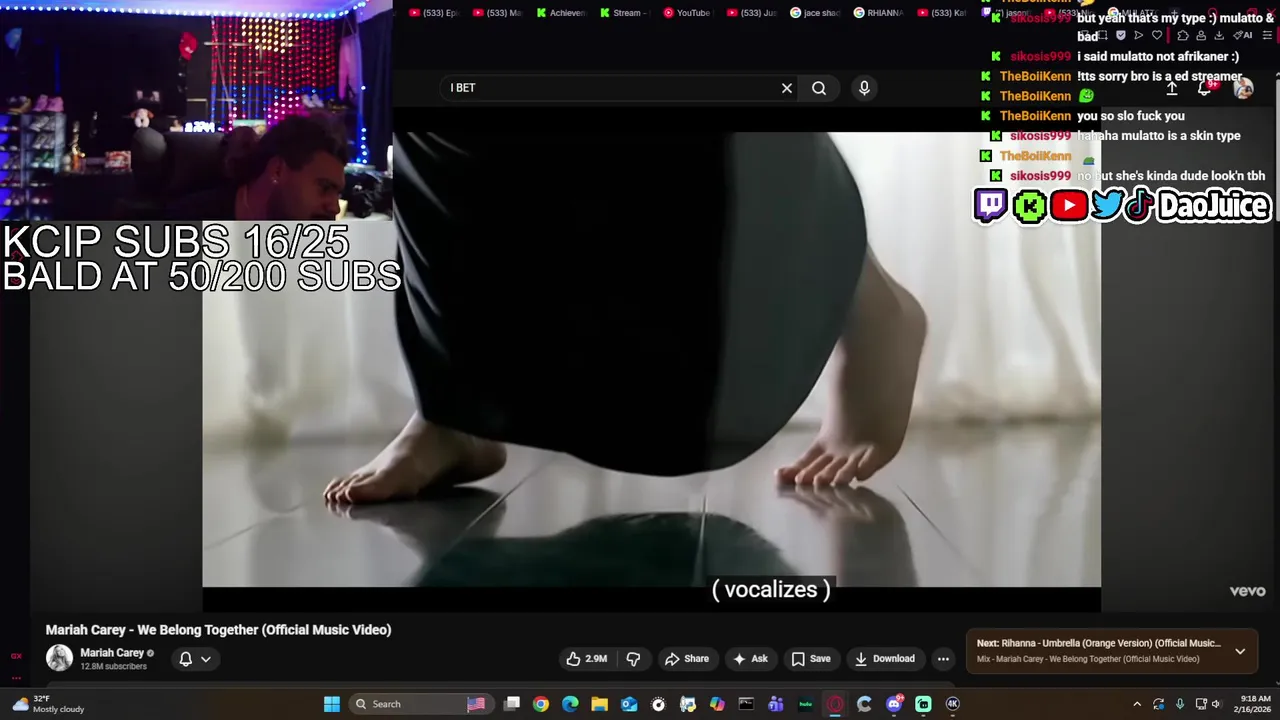Switch to the 'RHIANNA' Google tab
Viewport: 1280px width, 720px height.
(x=878, y=13)
